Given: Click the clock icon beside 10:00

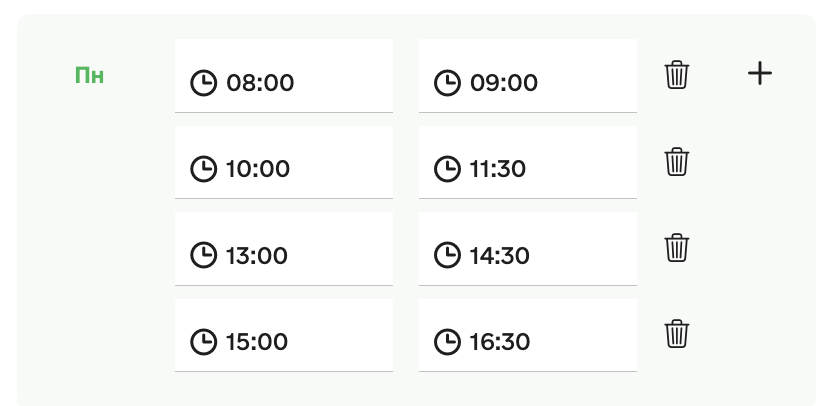Looking at the screenshot, I should click(x=203, y=169).
